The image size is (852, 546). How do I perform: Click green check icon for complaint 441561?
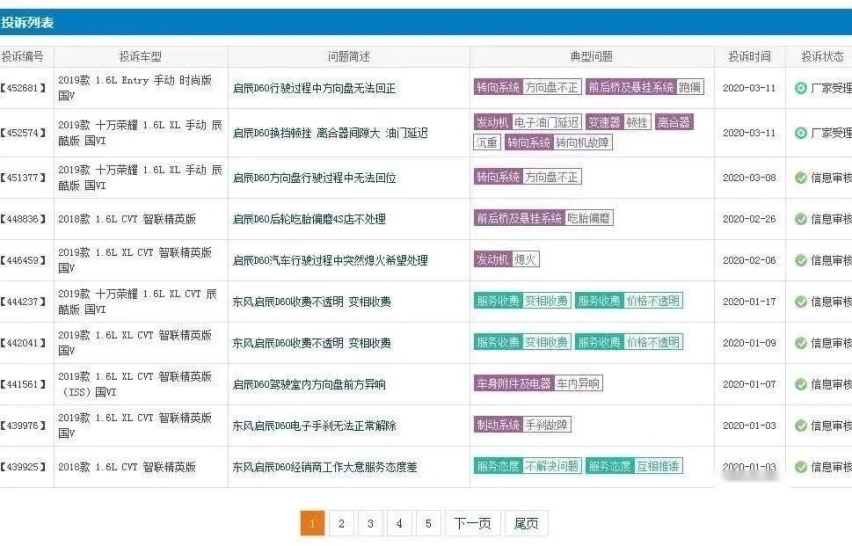click(x=800, y=384)
